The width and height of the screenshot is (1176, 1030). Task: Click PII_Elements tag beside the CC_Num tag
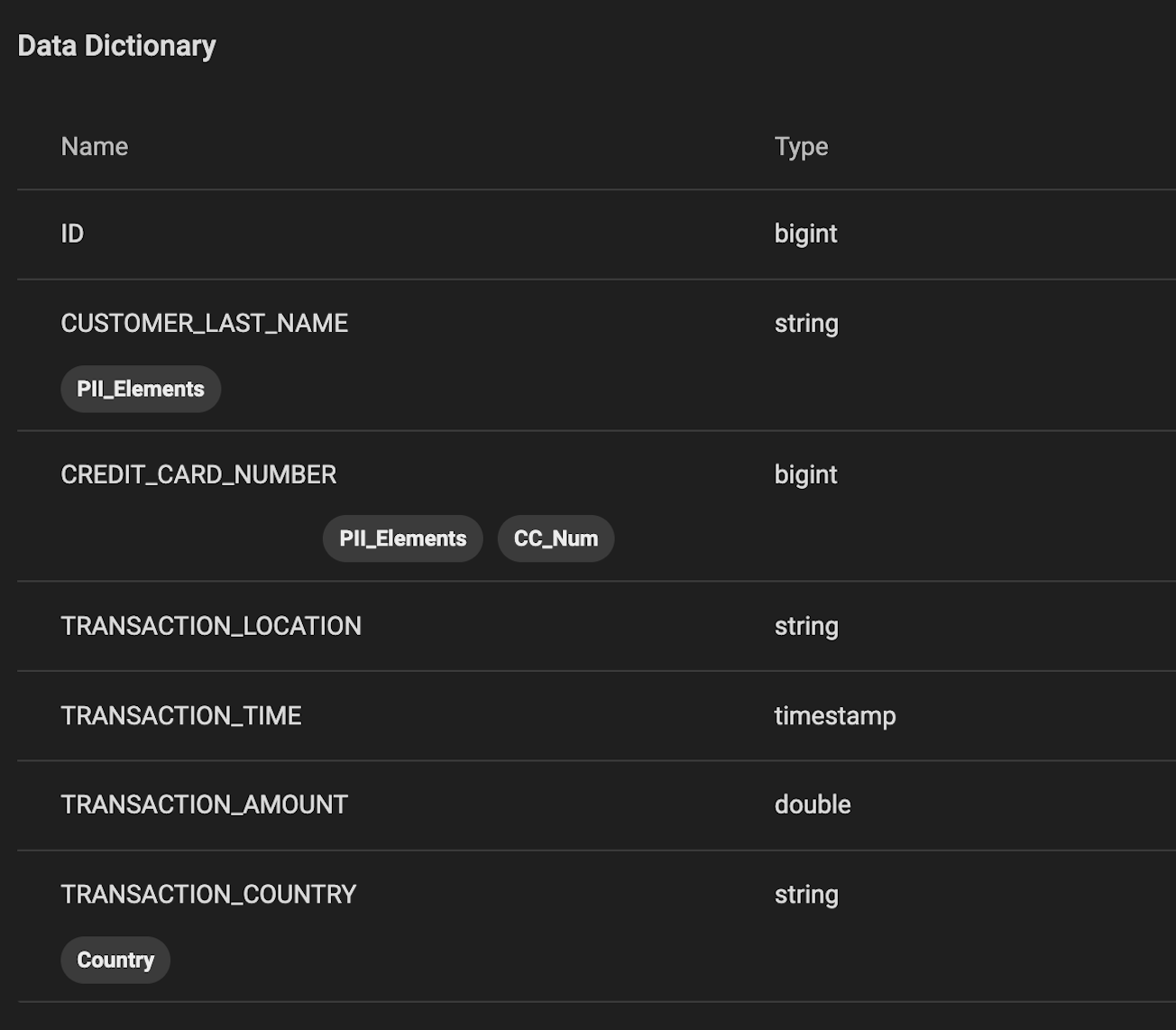[x=402, y=538]
